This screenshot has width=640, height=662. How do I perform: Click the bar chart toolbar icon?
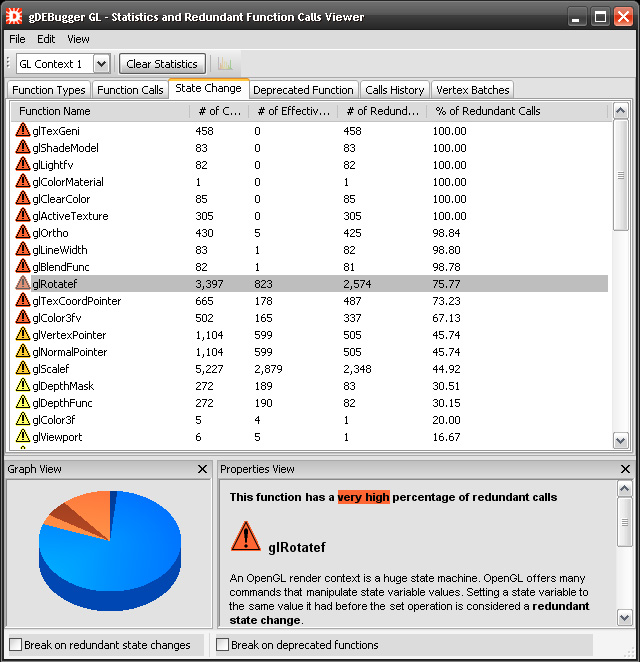pyautogui.click(x=225, y=64)
